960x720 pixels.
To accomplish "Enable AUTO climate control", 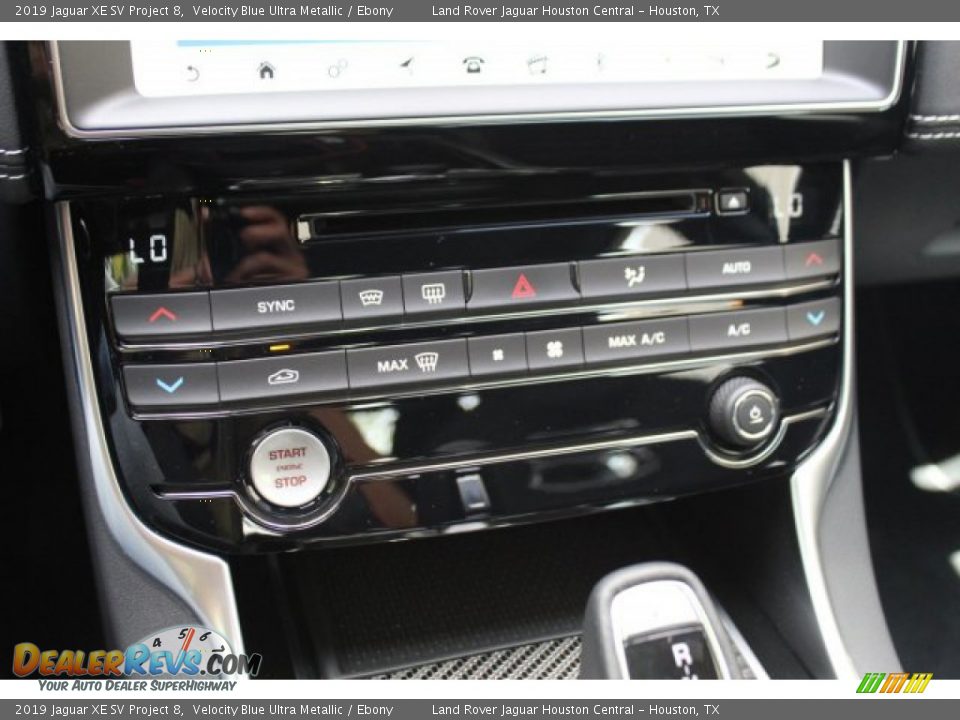I will point(736,268).
